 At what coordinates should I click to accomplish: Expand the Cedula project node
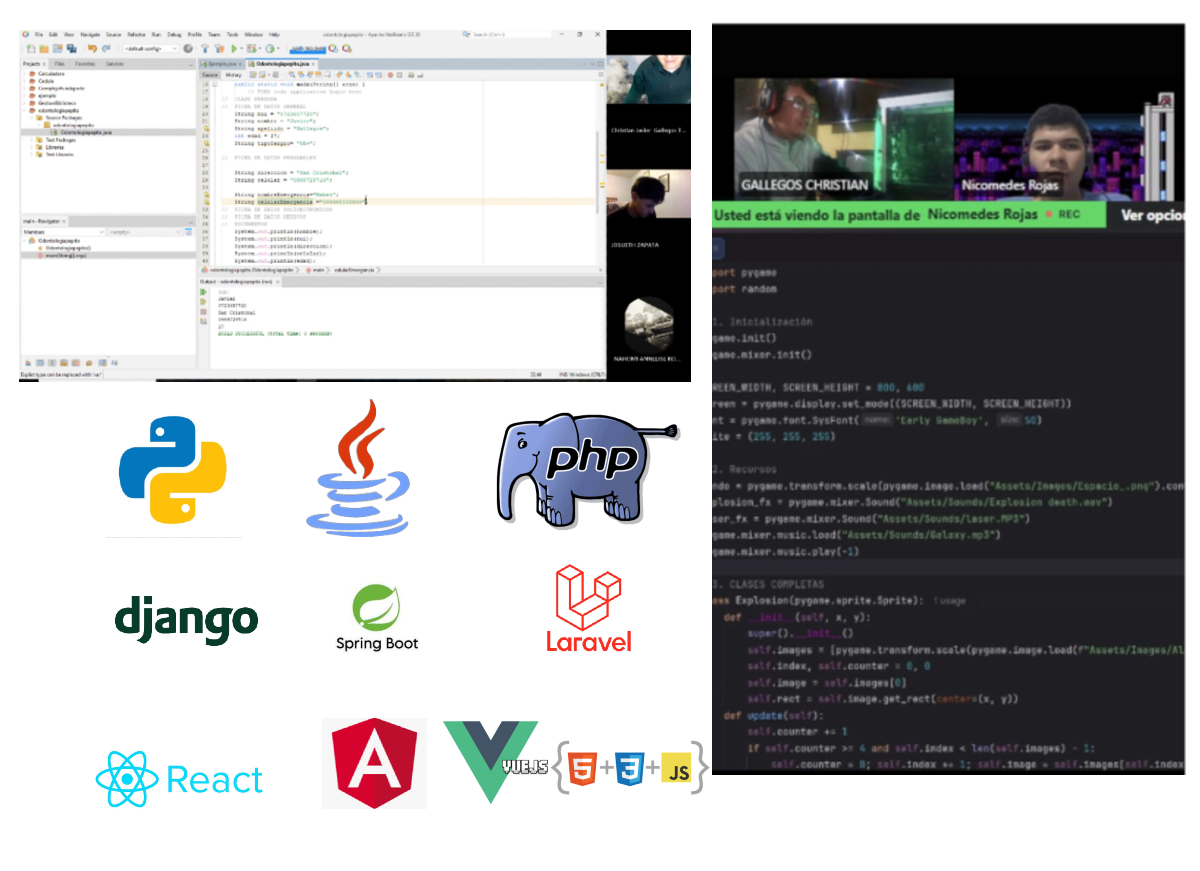tap(24, 81)
